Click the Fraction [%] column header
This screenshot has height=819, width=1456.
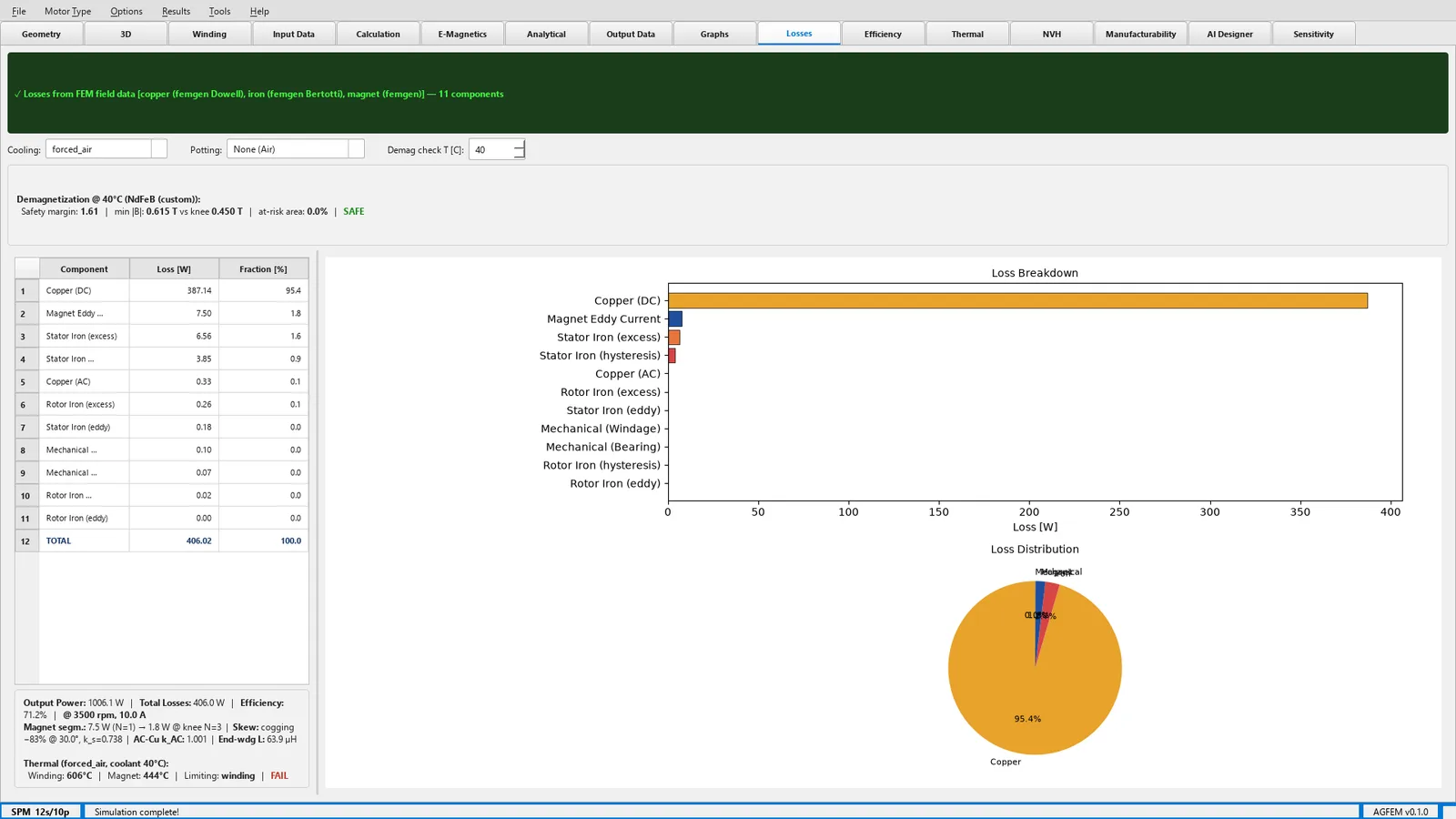pyautogui.click(x=263, y=269)
